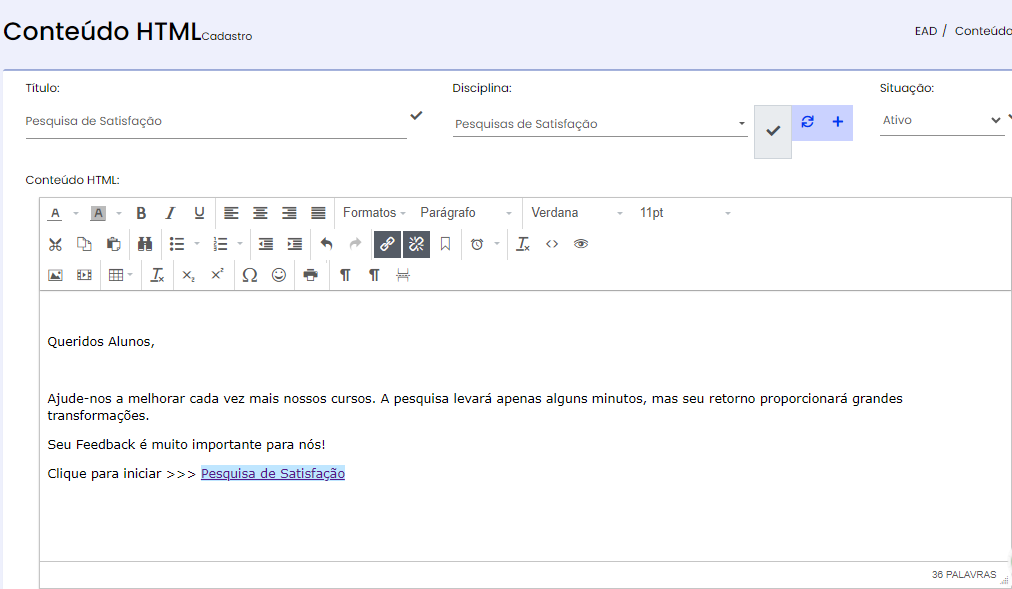Open the Parágrafo block format dropdown
The height and width of the screenshot is (589, 1012).
[x=466, y=213]
